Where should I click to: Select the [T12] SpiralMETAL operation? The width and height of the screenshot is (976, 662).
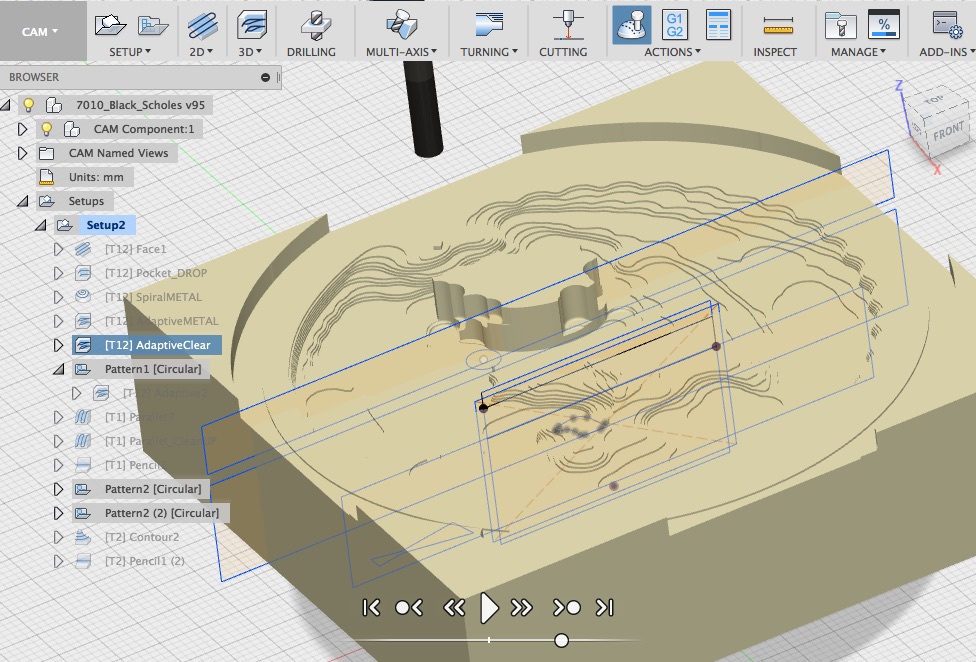click(x=153, y=297)
